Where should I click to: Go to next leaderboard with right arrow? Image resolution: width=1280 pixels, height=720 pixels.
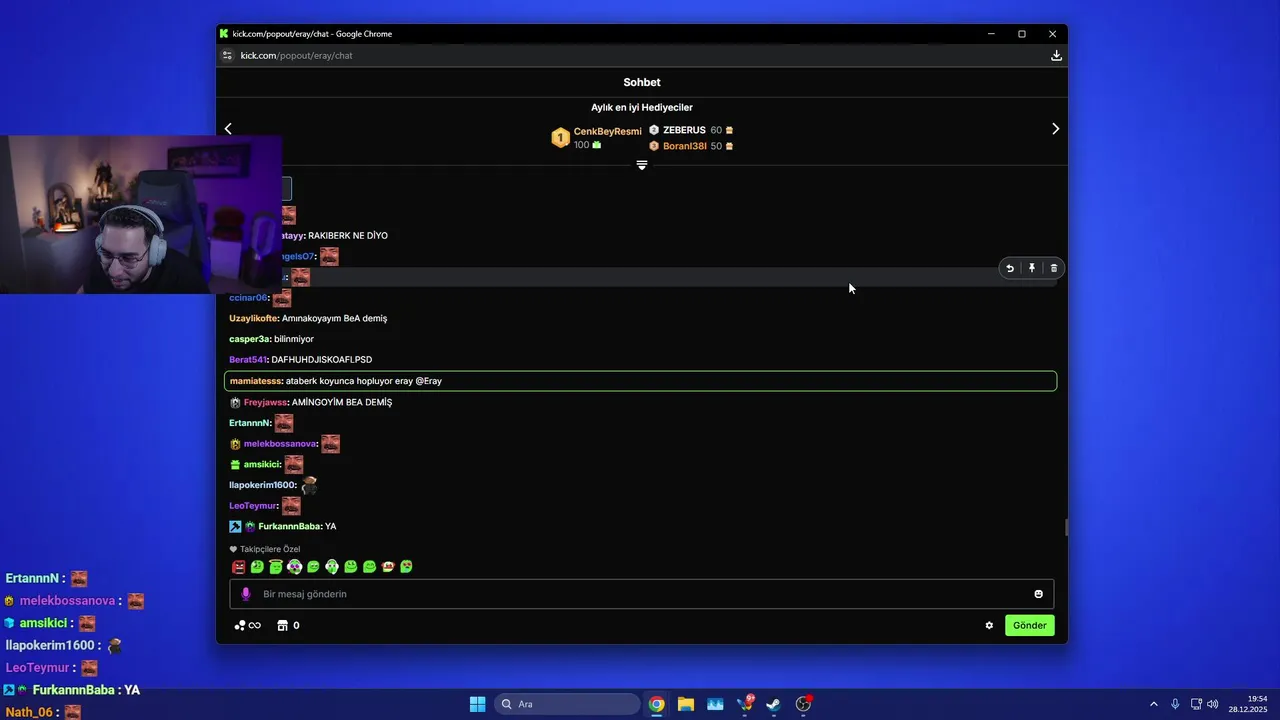pos(1056,129)
